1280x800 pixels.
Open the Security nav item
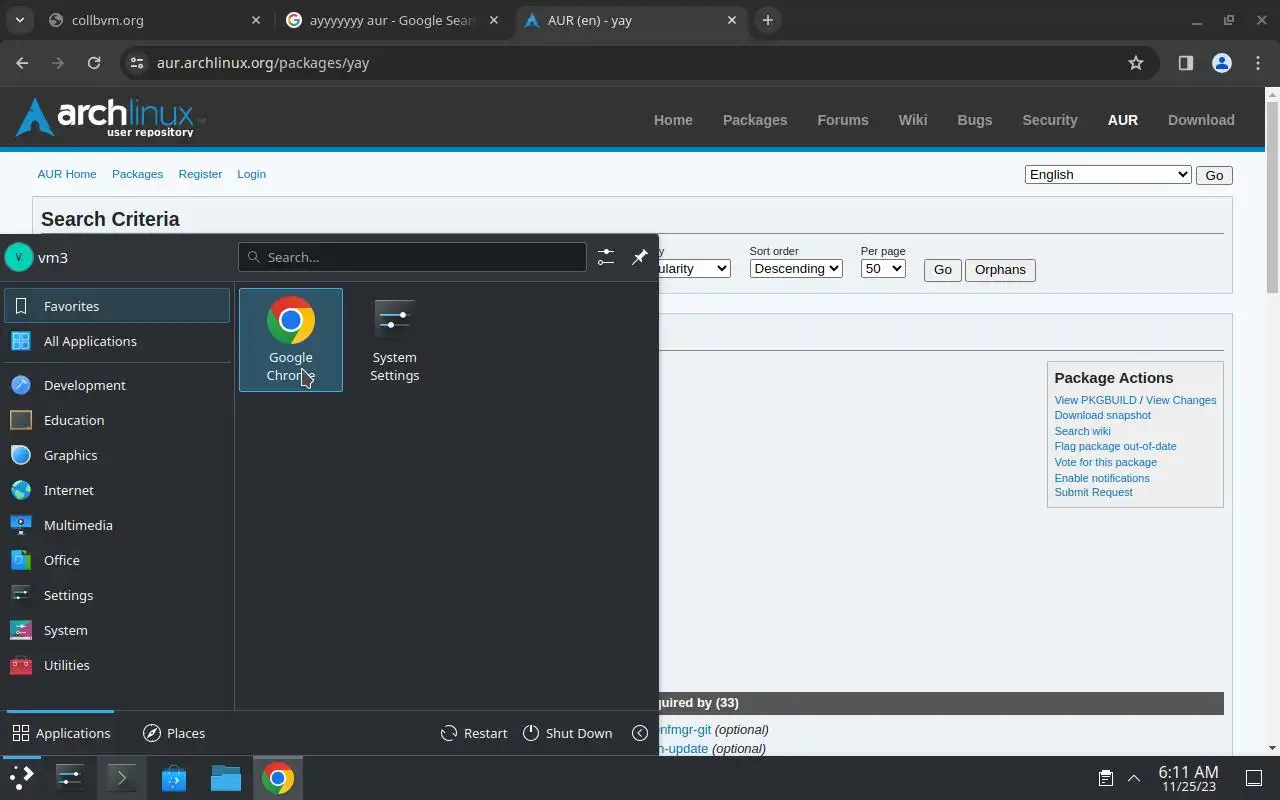coord(1050,120)
